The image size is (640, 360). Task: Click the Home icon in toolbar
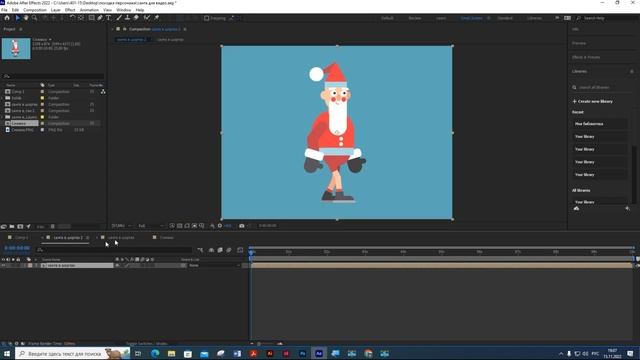7,18
